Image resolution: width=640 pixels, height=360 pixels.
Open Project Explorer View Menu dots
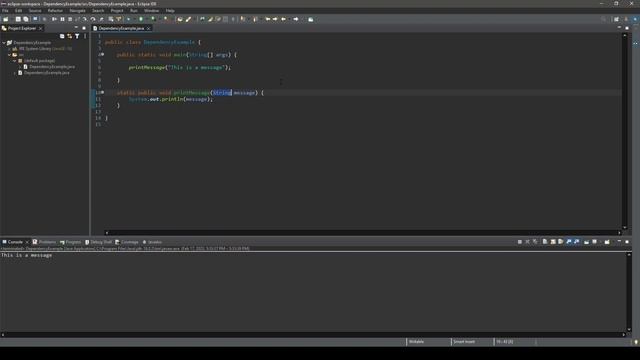pos(85,36)
